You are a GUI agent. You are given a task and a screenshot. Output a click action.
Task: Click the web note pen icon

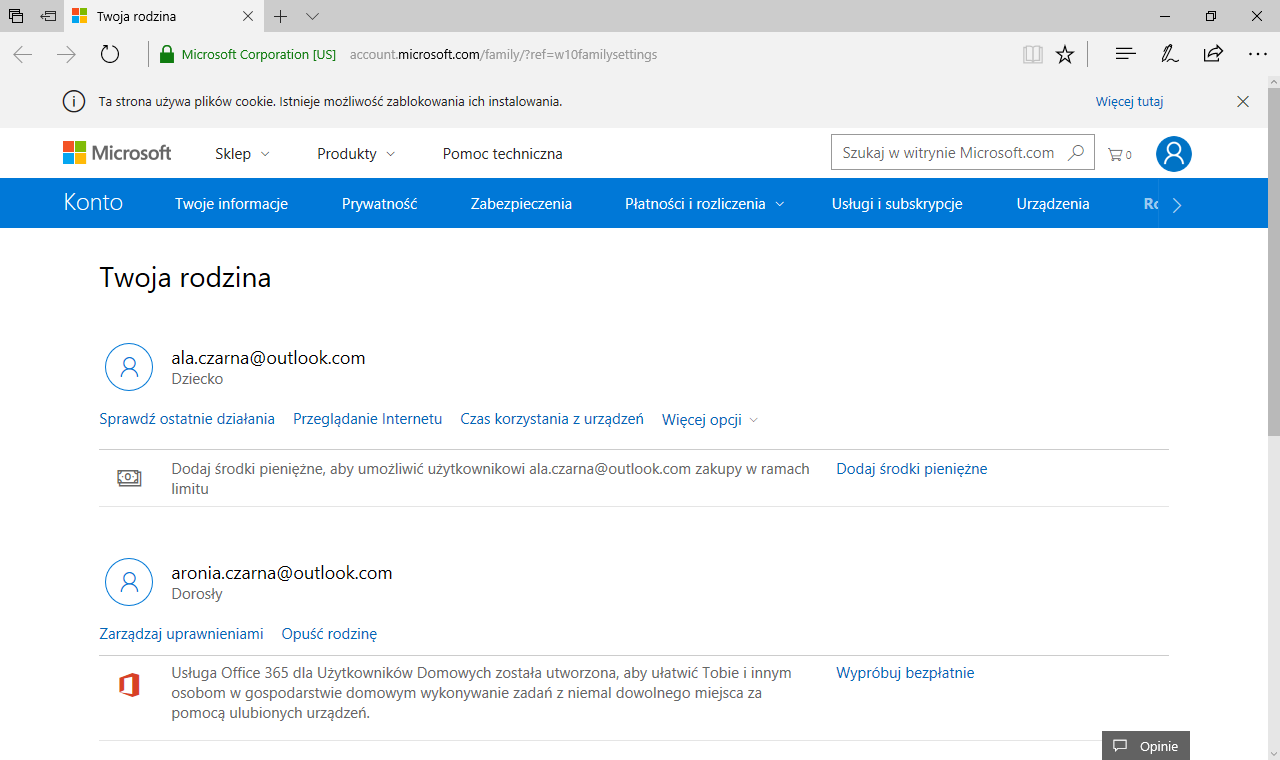click(x=1169, y=55)
